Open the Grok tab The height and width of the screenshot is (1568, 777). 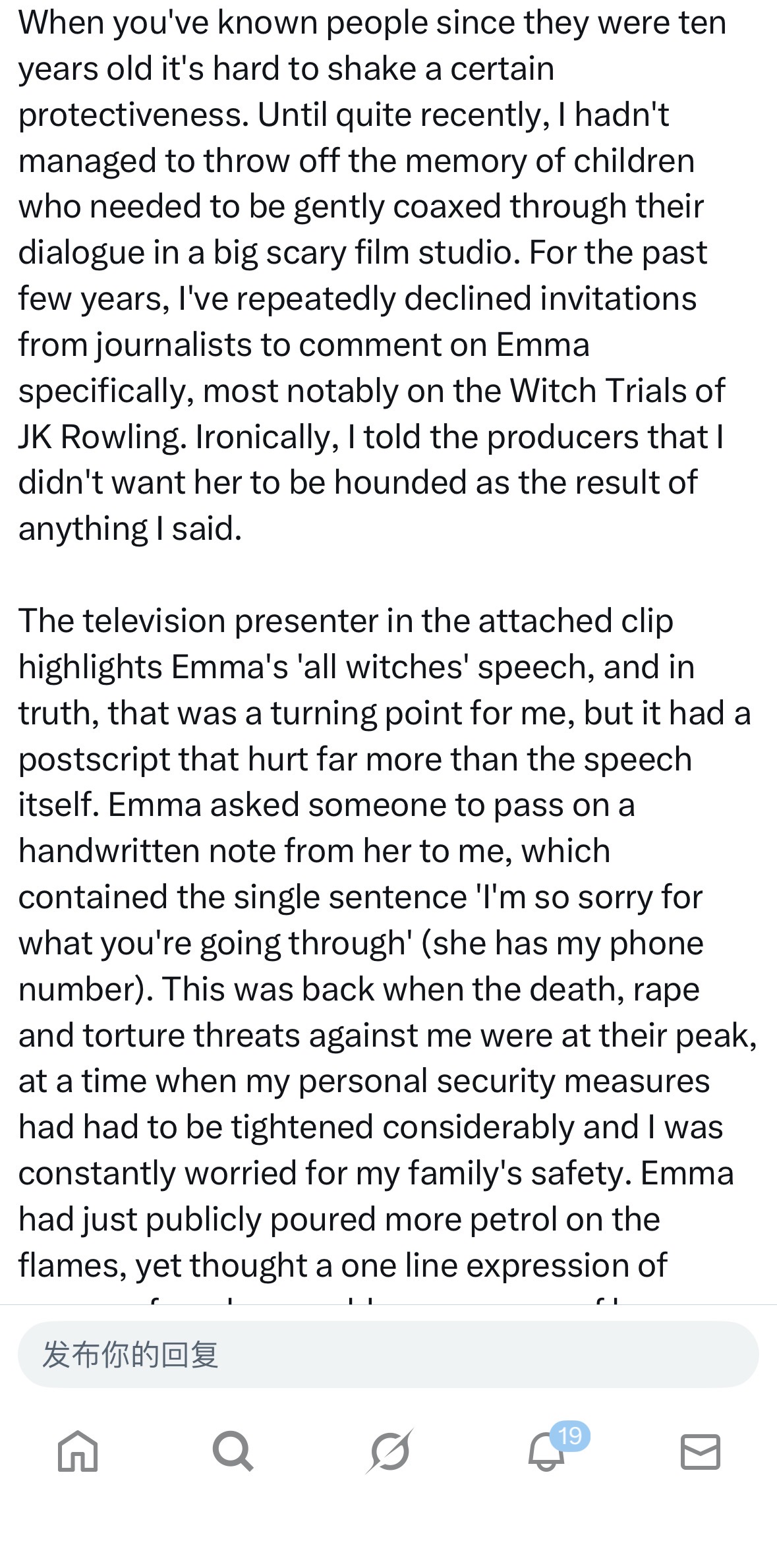(x=389, y=1451)
